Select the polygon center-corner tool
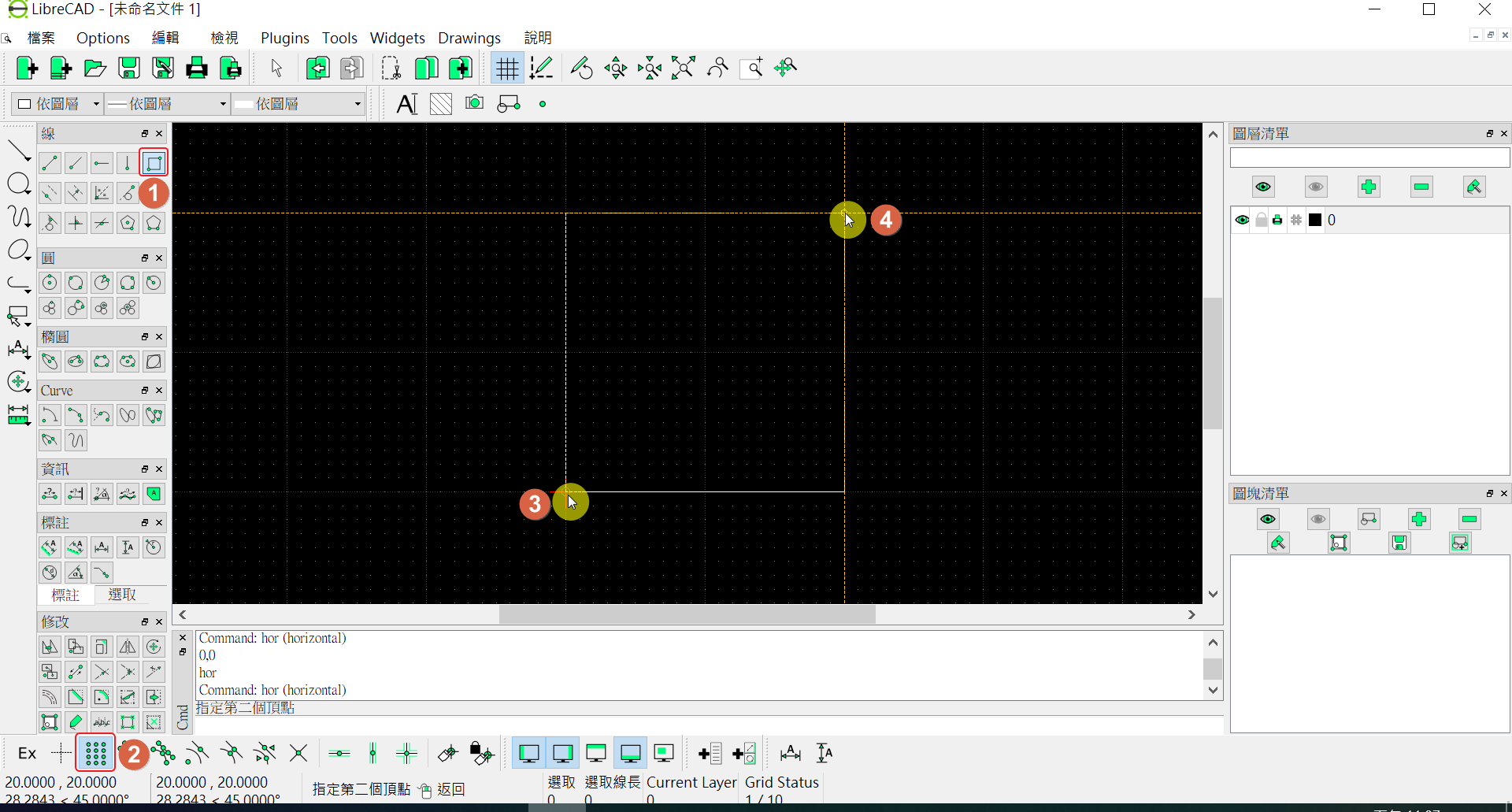Screen dimensions: 1512x812 pos(128,223)
